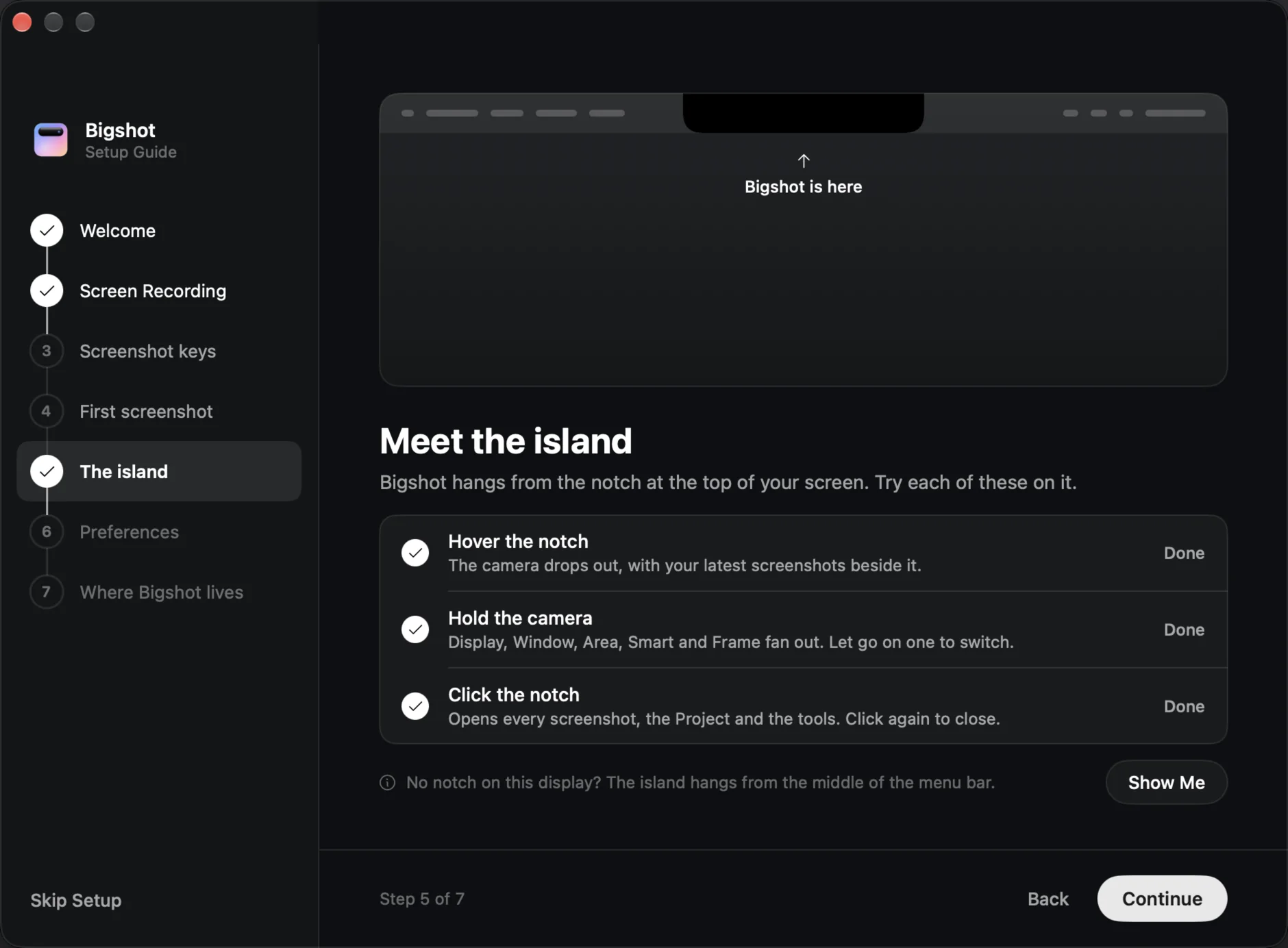Click the 'Meet the island' heading

(x=506, y=440)
